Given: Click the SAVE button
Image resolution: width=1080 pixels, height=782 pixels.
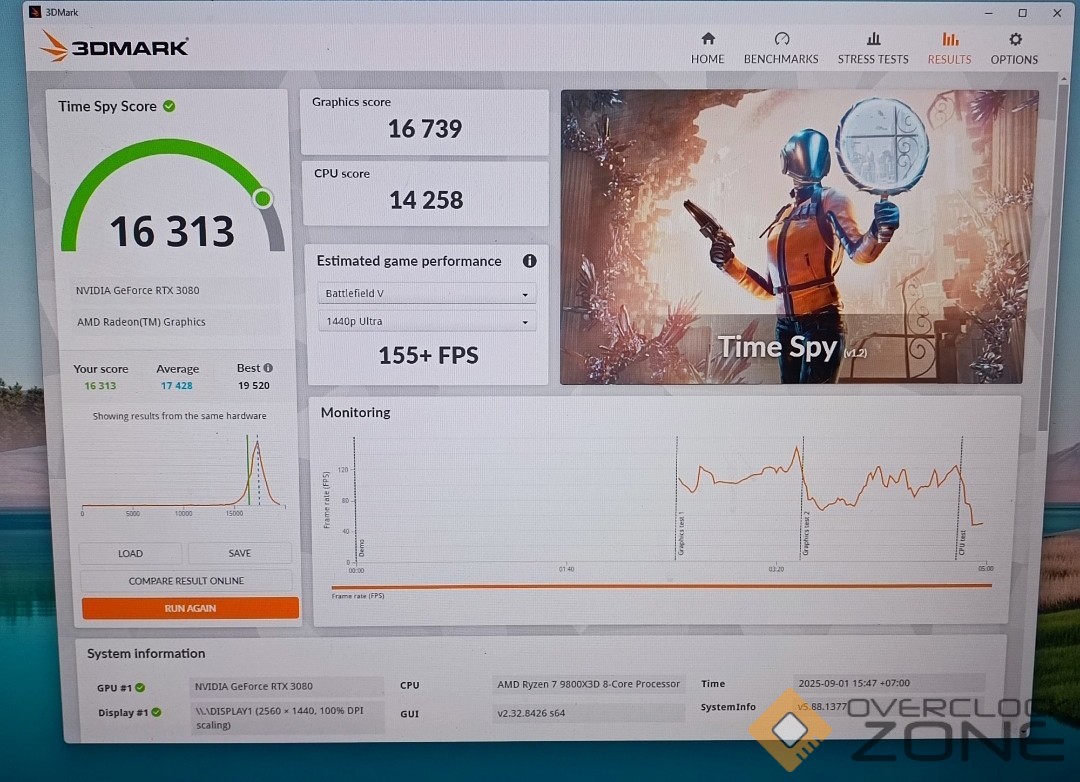Looking at the screenshot, I should coord(239,553).
